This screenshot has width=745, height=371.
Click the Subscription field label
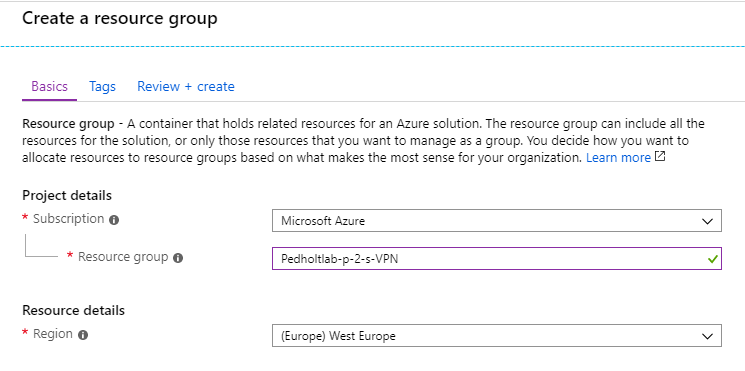[x=68, y=219]
